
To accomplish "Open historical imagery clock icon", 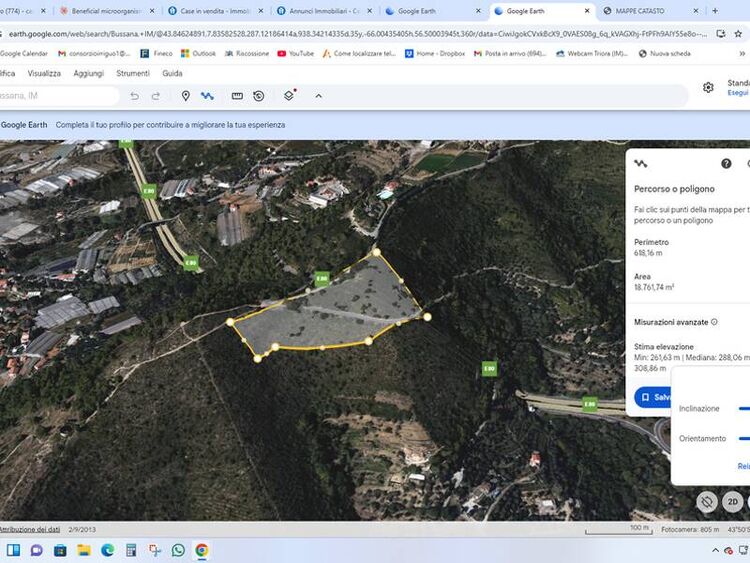I will pyautogui.click(x=259, y=96).
